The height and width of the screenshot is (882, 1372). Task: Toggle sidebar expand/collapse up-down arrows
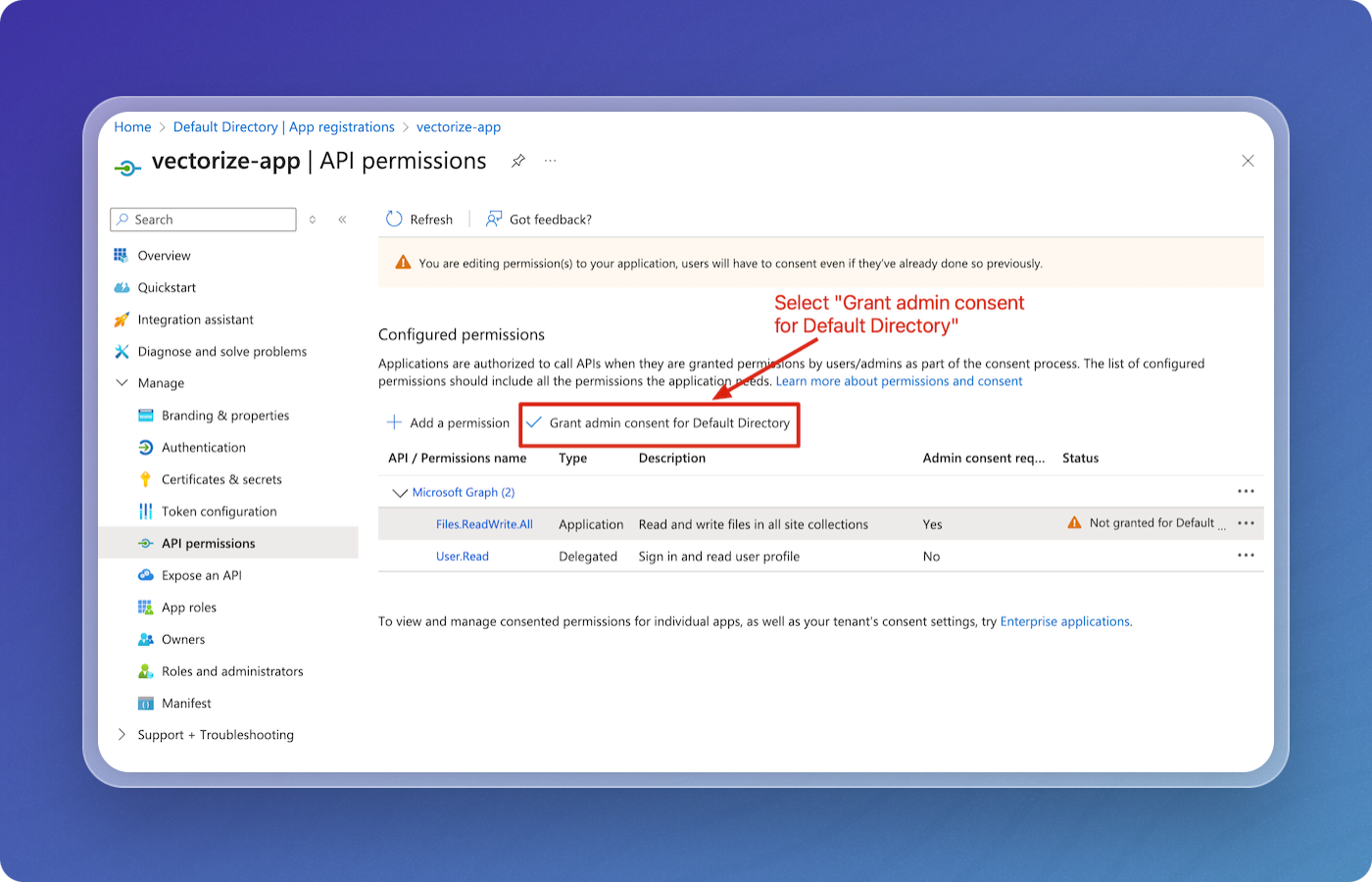tap(313, 220)
